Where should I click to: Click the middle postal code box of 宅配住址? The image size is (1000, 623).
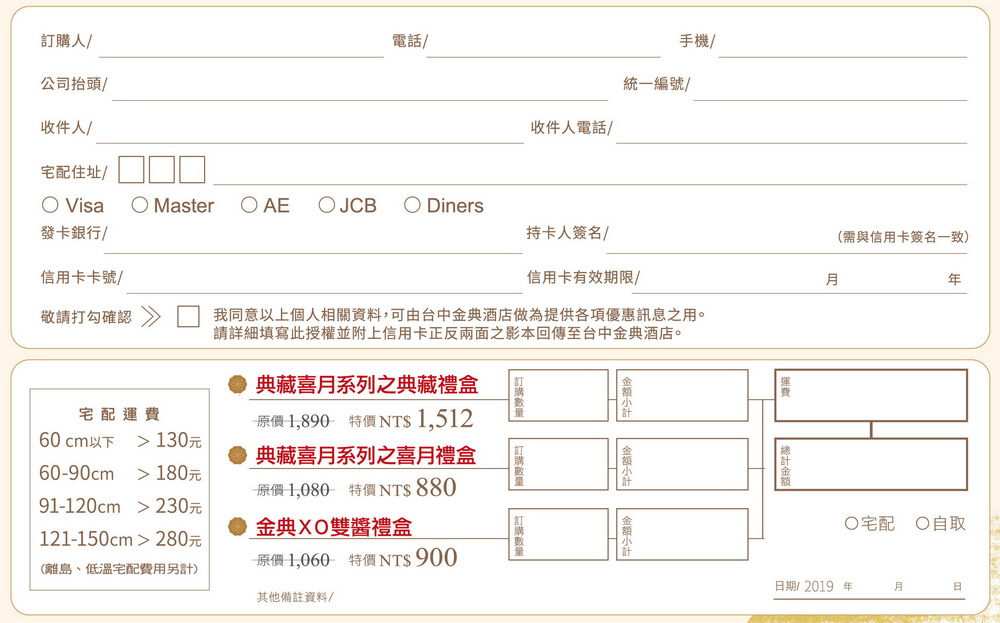pos(162,170)
